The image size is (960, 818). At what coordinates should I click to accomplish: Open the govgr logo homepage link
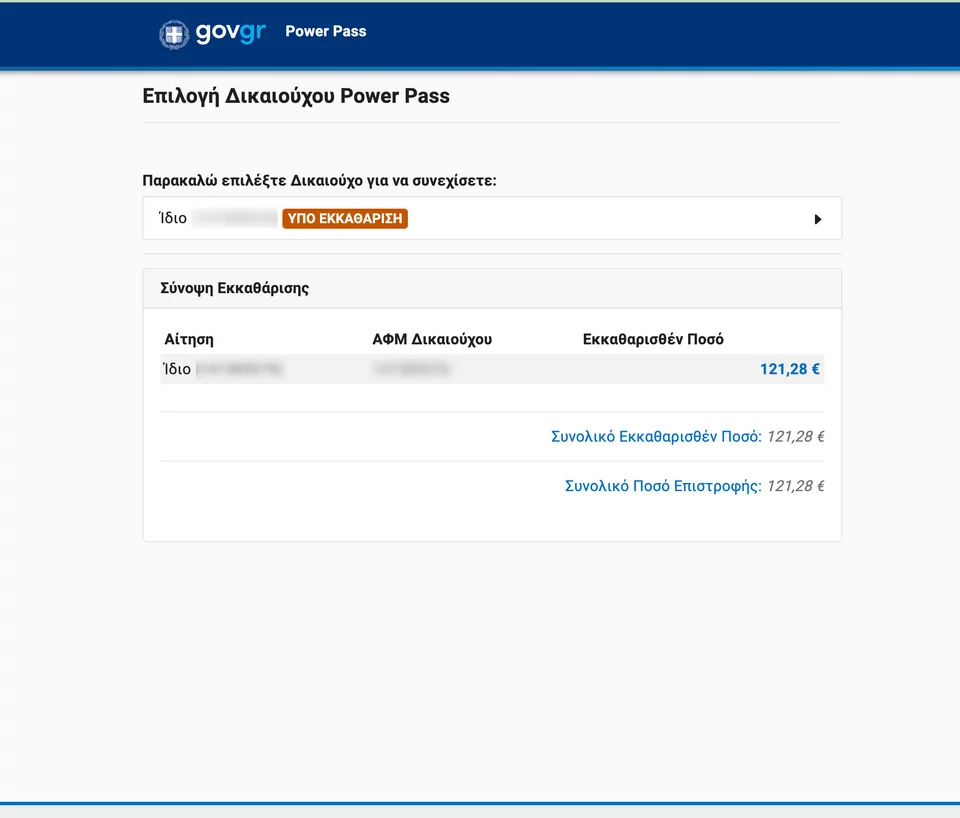pyautogui.click(x=212, y=34)
